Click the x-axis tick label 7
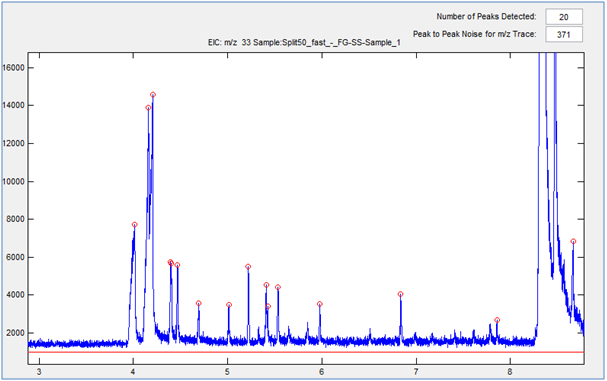Viewport: 607px width, 381px height. point(416,372)
